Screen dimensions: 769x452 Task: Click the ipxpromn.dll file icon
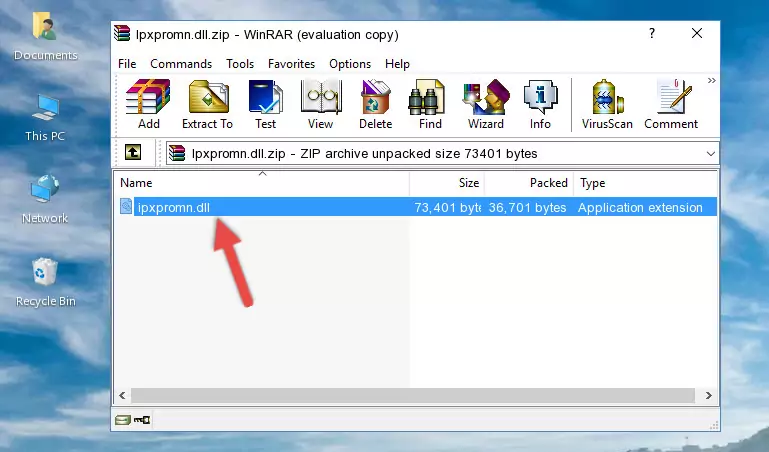pyautogui.click(x=126, y=206)
